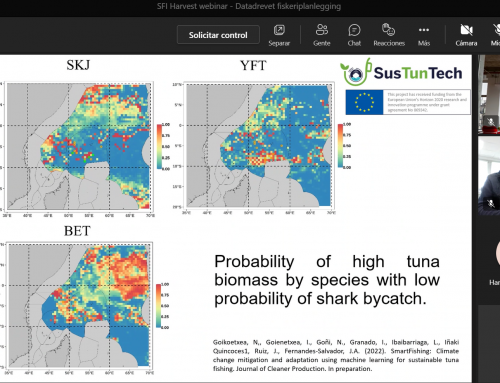Image resolution: width=500 pixels, height=383 pixels.
Task: Open the Reacciones menu
Action: click(389, 35)
